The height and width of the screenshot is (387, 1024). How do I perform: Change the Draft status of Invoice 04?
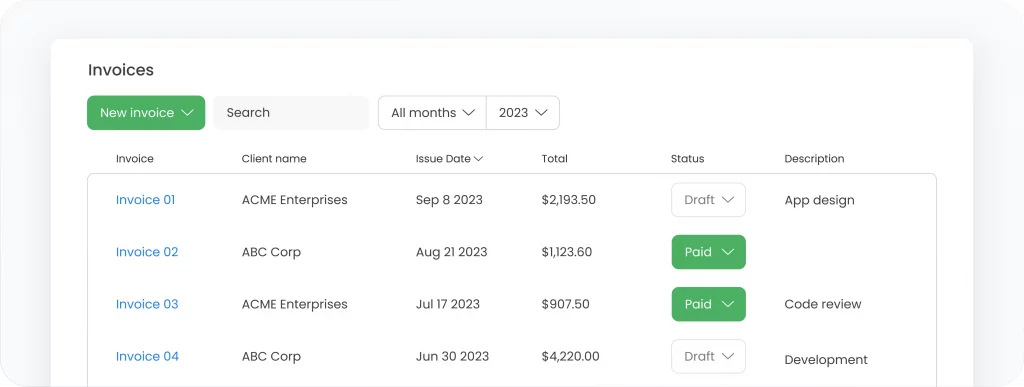[709, 356]
